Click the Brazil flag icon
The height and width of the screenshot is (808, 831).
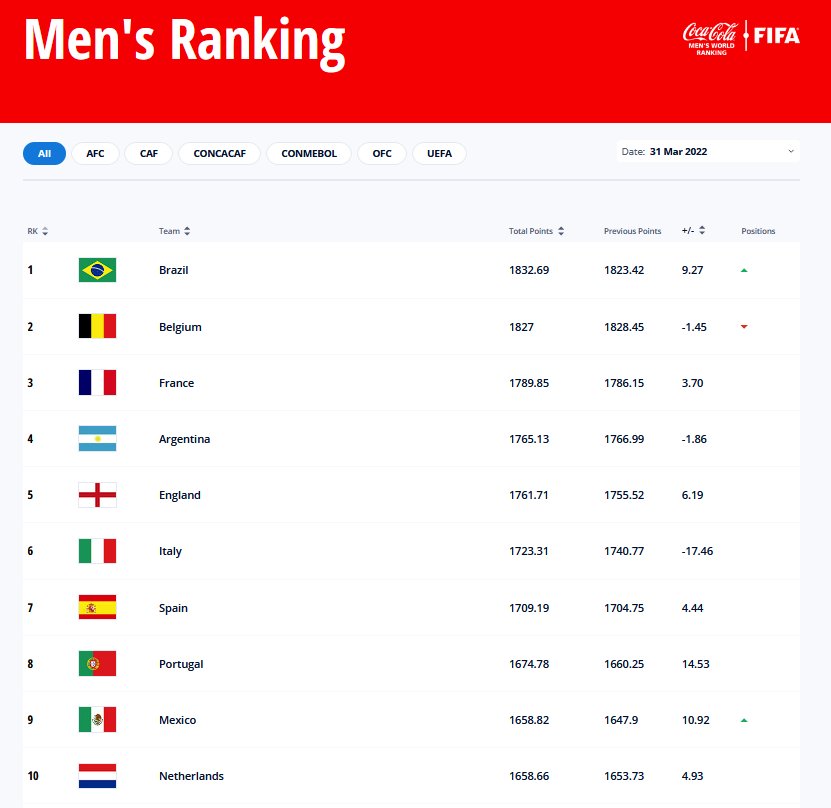click(x=97, y=270)
